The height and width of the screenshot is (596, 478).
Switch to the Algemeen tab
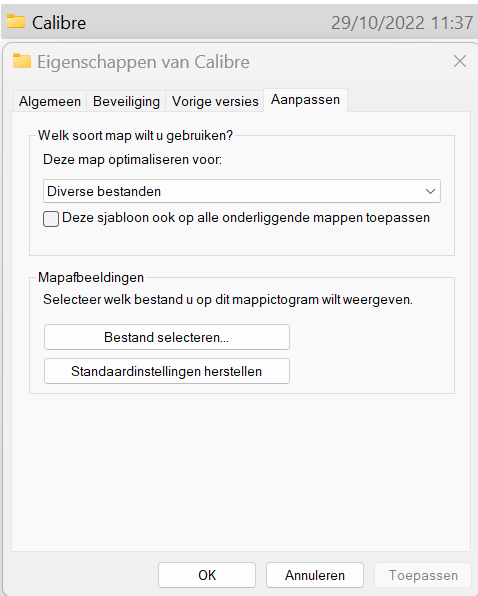(x=50, y=101)
